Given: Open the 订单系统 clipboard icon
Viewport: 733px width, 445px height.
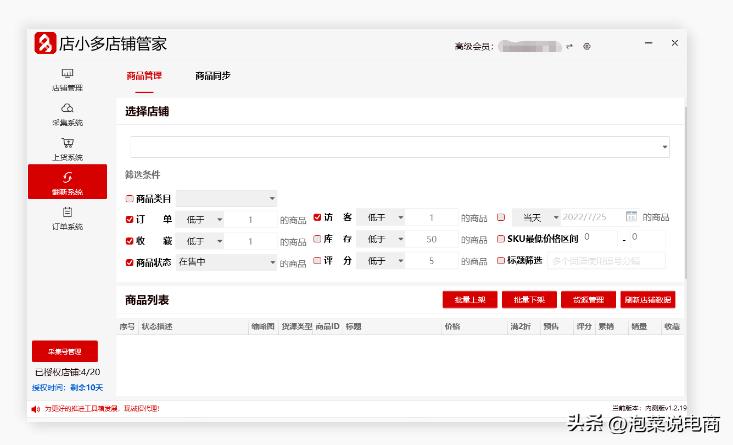Looking at the screenshot, I should point(67,212).
